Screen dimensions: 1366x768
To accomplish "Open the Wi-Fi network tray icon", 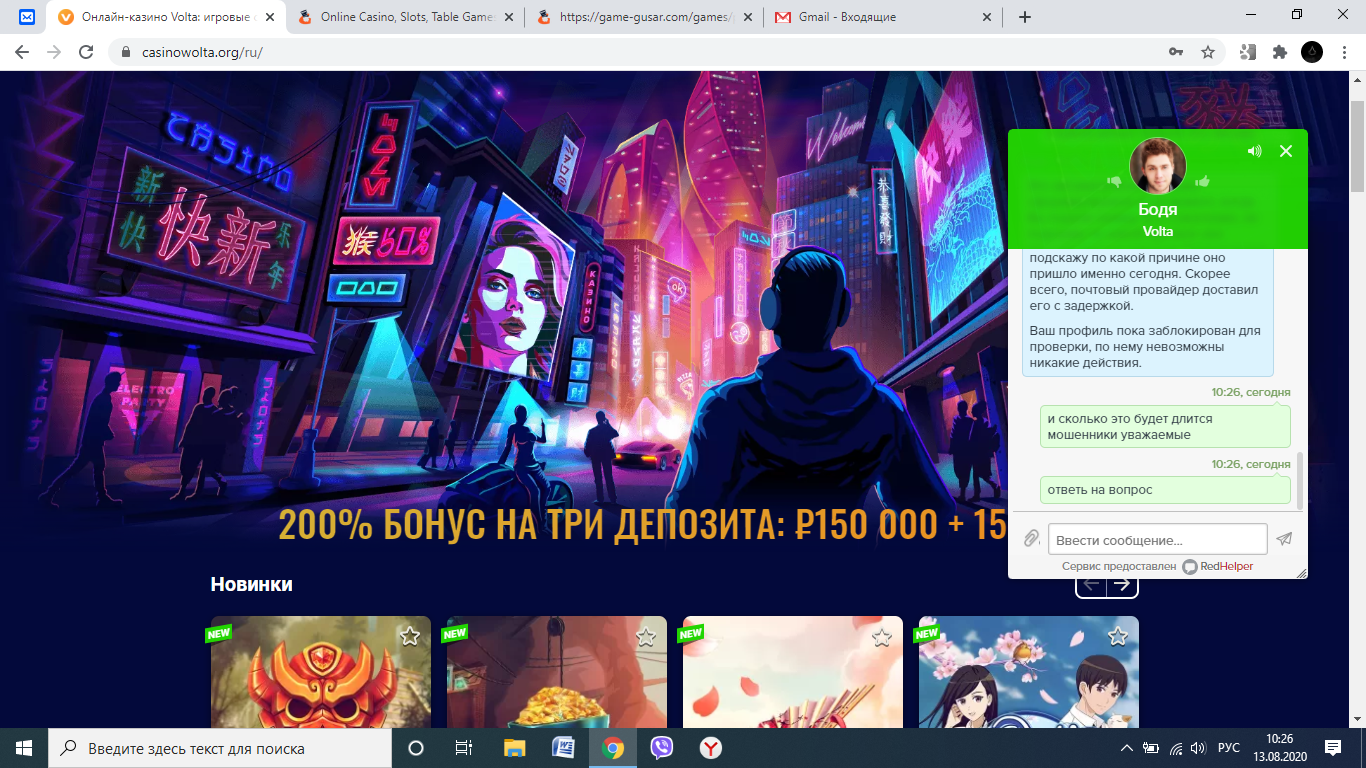I will coord(1176,748).
